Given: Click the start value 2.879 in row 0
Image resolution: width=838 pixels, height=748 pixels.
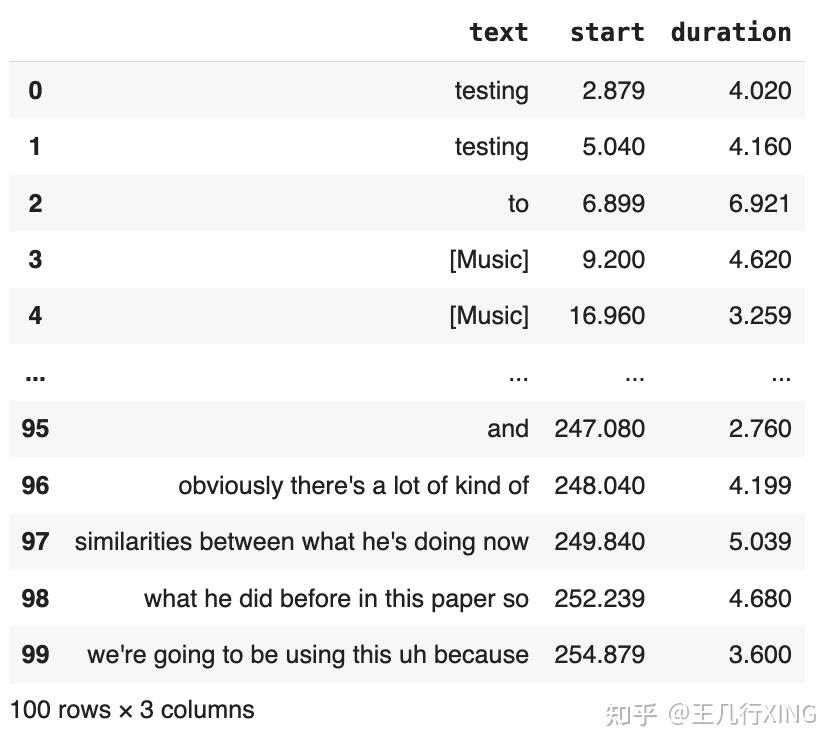Looking at the screenshot, I should coord(614,90).
